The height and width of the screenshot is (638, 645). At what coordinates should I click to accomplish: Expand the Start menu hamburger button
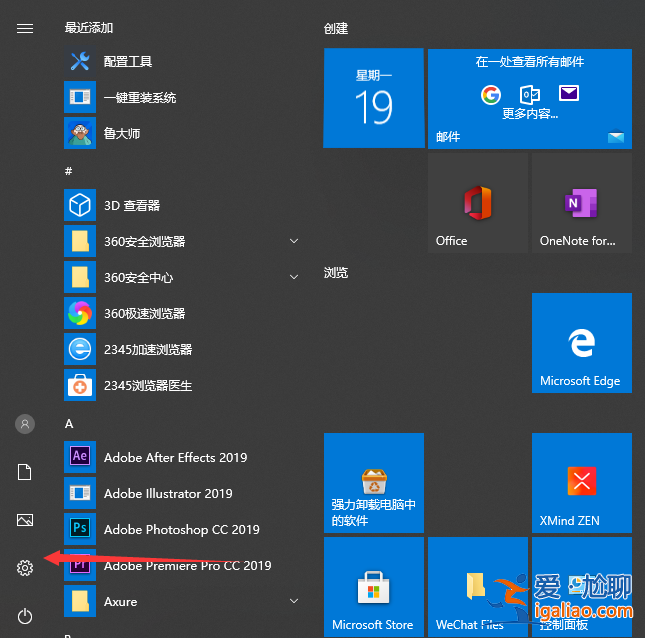click(x=25, y=28)
